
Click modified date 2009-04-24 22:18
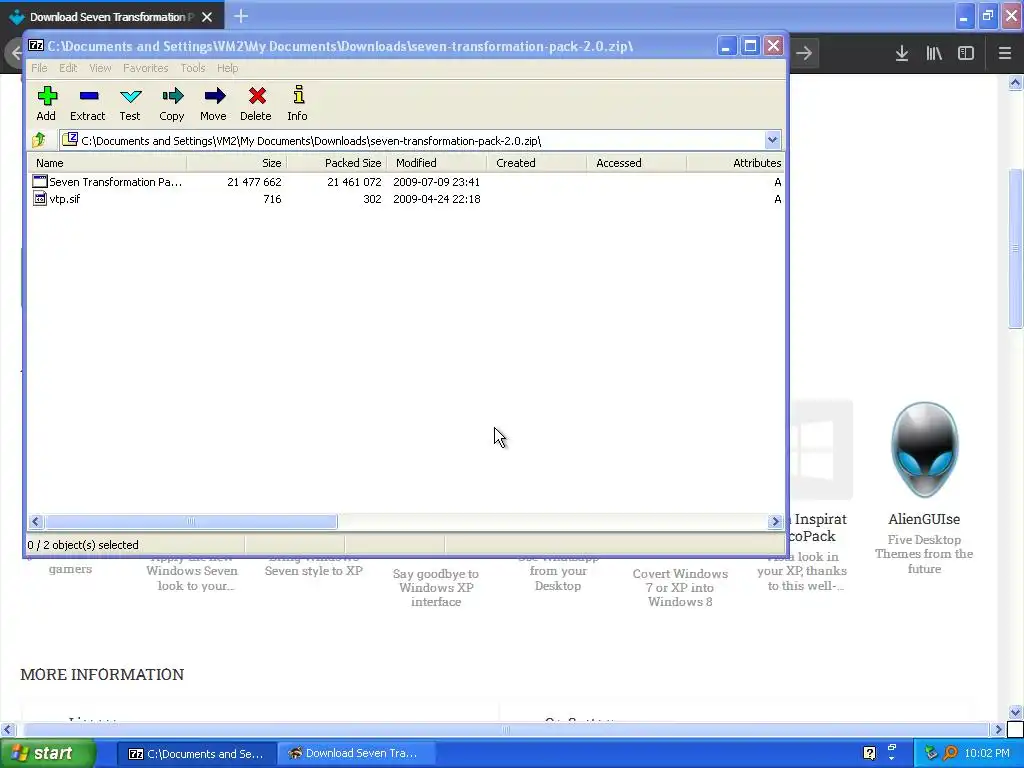(x=436, y=199)
